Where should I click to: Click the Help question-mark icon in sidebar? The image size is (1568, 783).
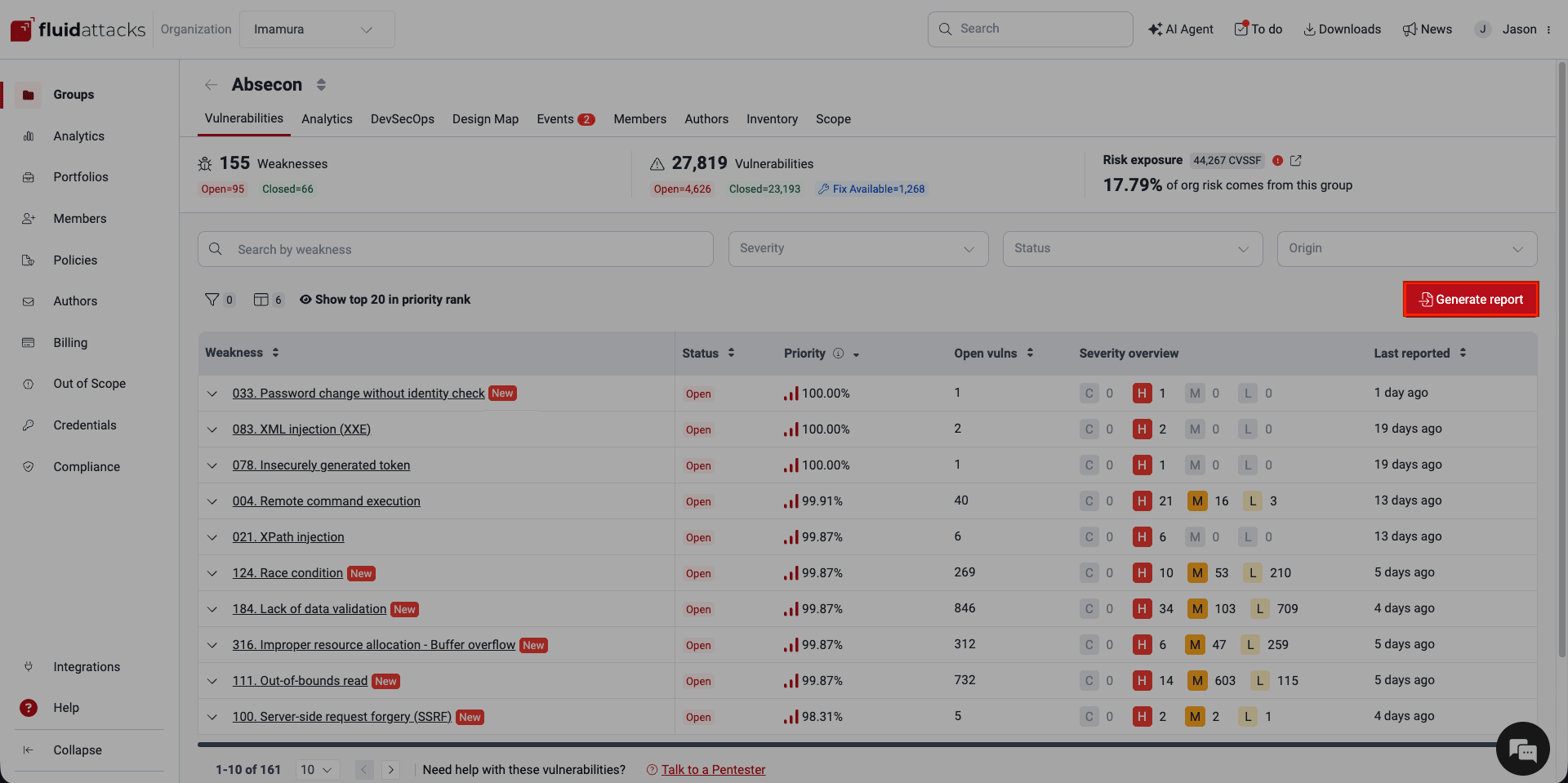pyautogui.click(x=29, y=707)
